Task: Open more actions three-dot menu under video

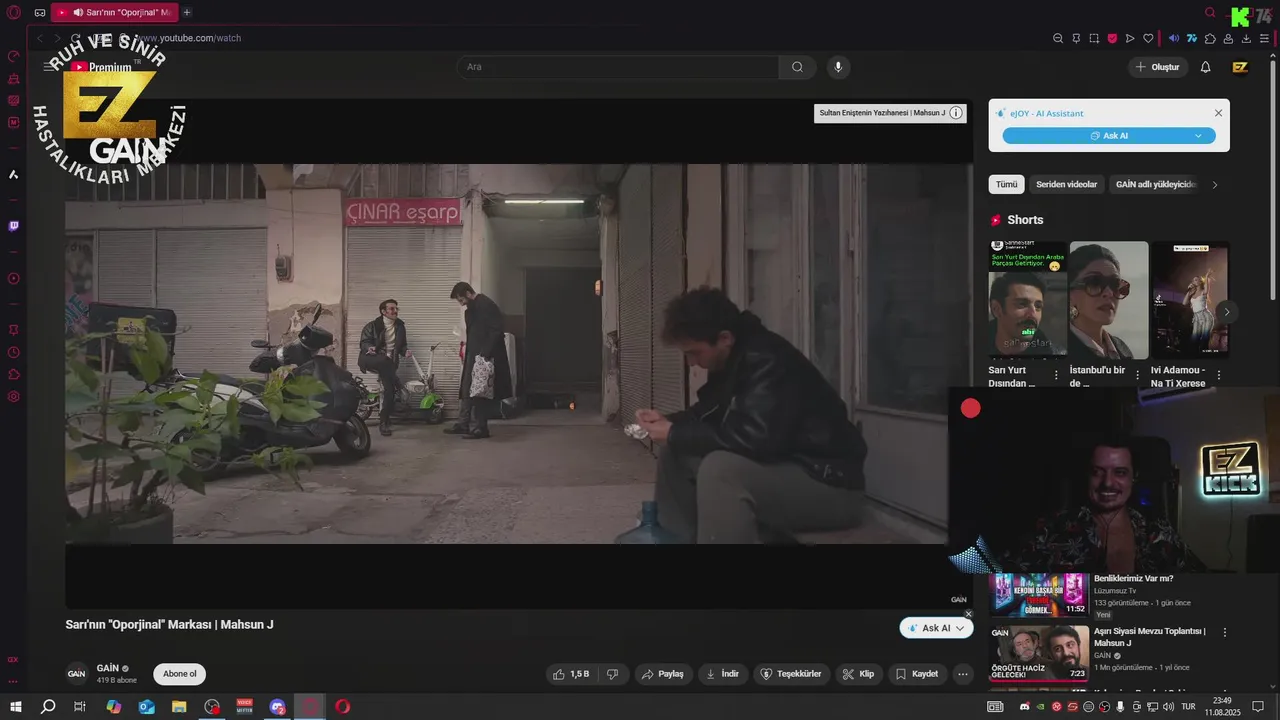Action: pyautogui.click(x=963, y=674)
